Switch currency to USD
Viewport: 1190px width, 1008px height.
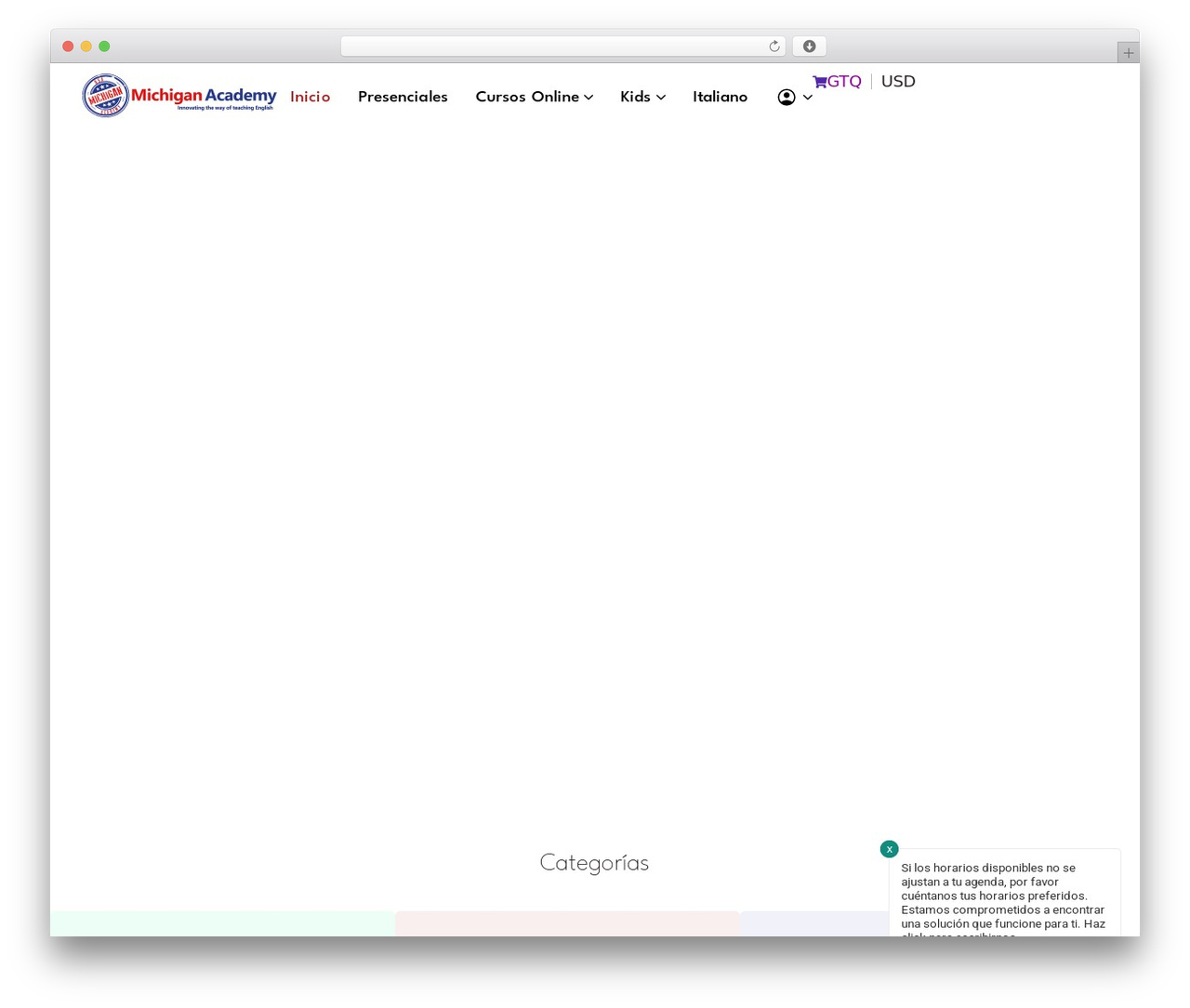point(898,82)
